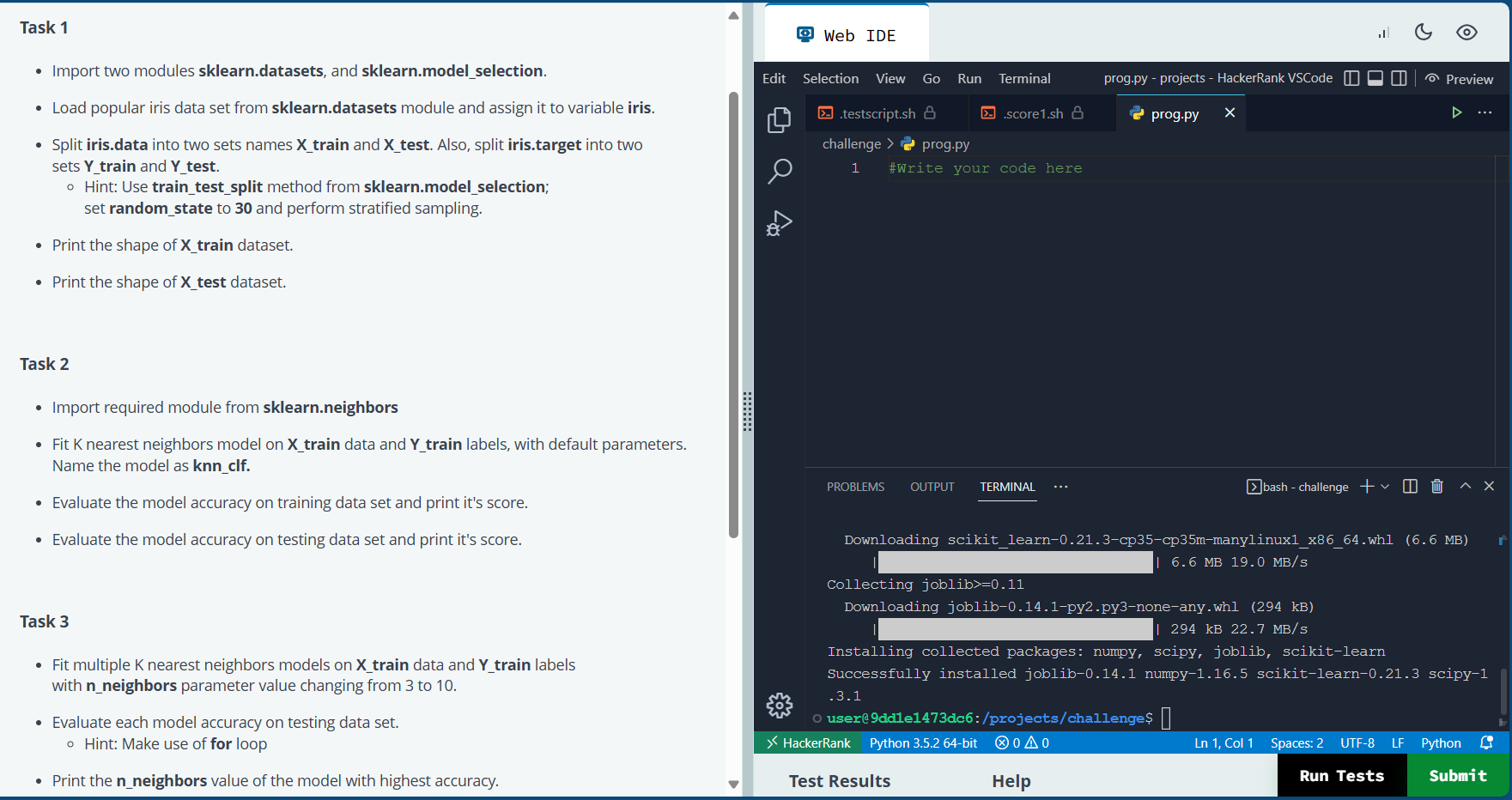Change language mode via Python status item
Image resolution: width=1512 pixels, height=800 pixels.
pyautogui.click(x=1441, y=742)
